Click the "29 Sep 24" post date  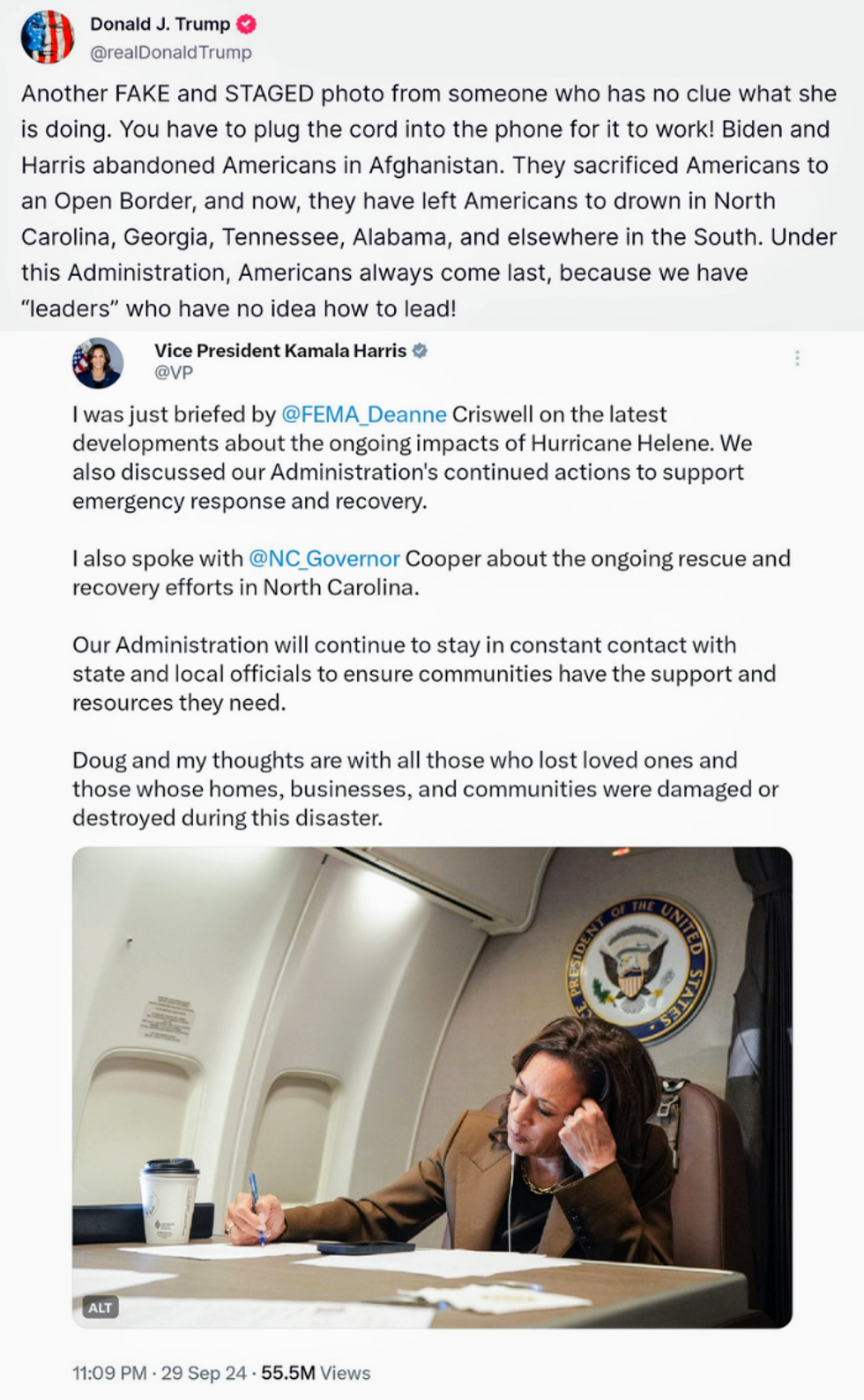[x=204, y=1374]
